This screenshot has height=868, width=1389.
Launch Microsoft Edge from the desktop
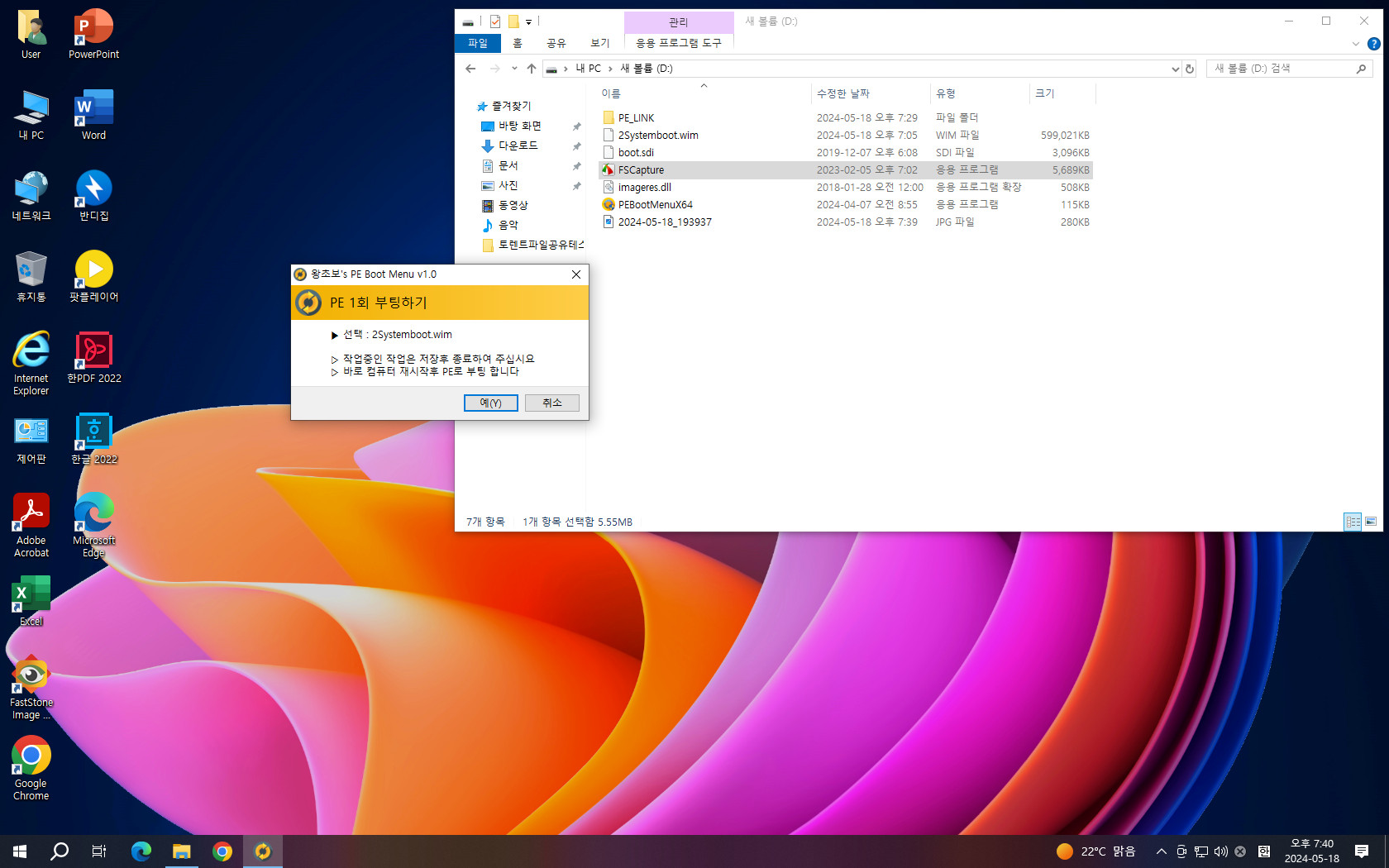click(x=93, y=527)
